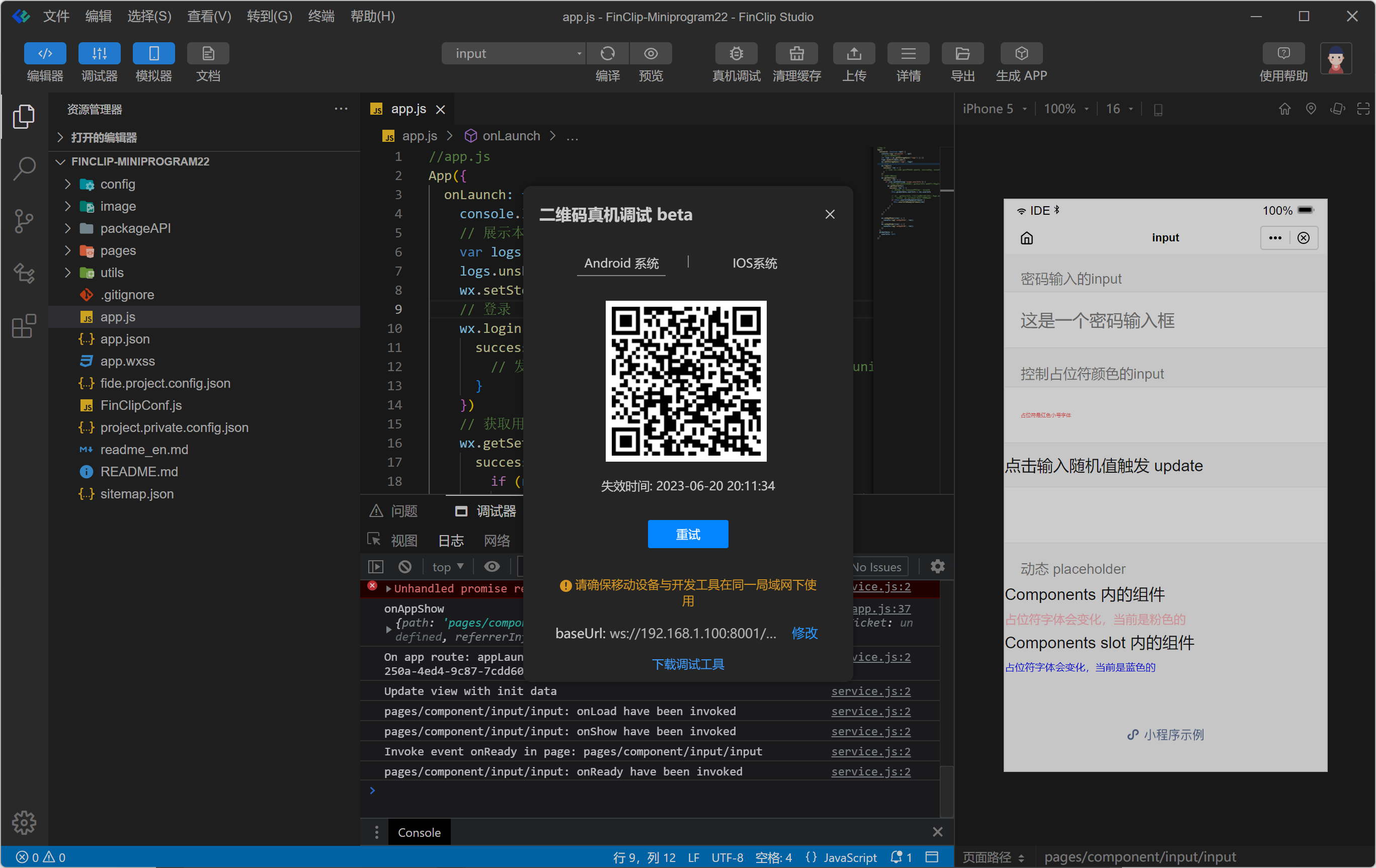This screenshot has height=868, width=1376.
Task: Open the 终端 menu
Action: (x=320, y=16)
